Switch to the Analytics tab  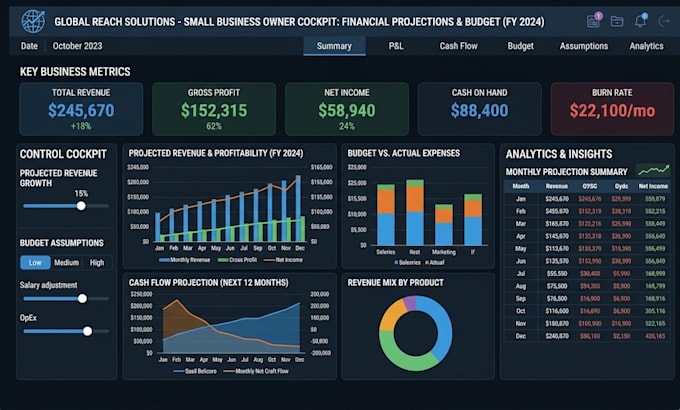coord(646,46)
